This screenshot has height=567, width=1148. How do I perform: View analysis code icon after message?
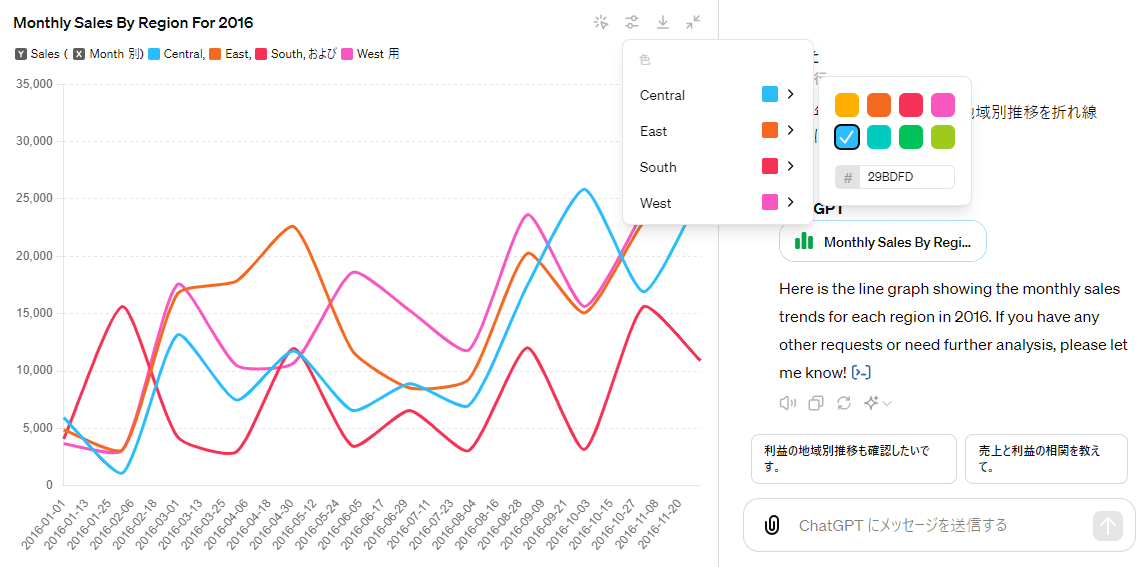[x=861, y=373]
